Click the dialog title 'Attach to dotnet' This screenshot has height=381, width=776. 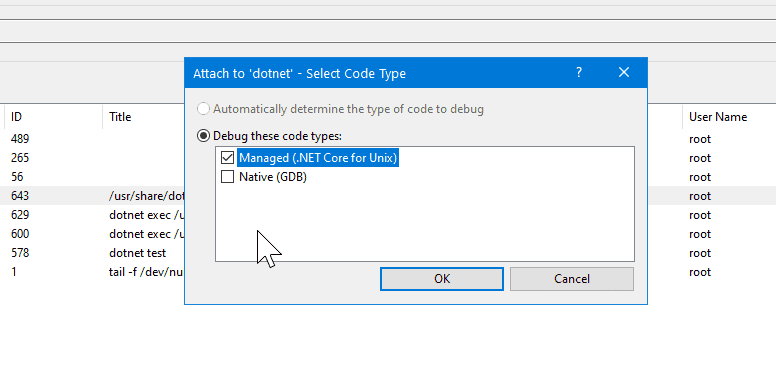(x=299, y=73)
